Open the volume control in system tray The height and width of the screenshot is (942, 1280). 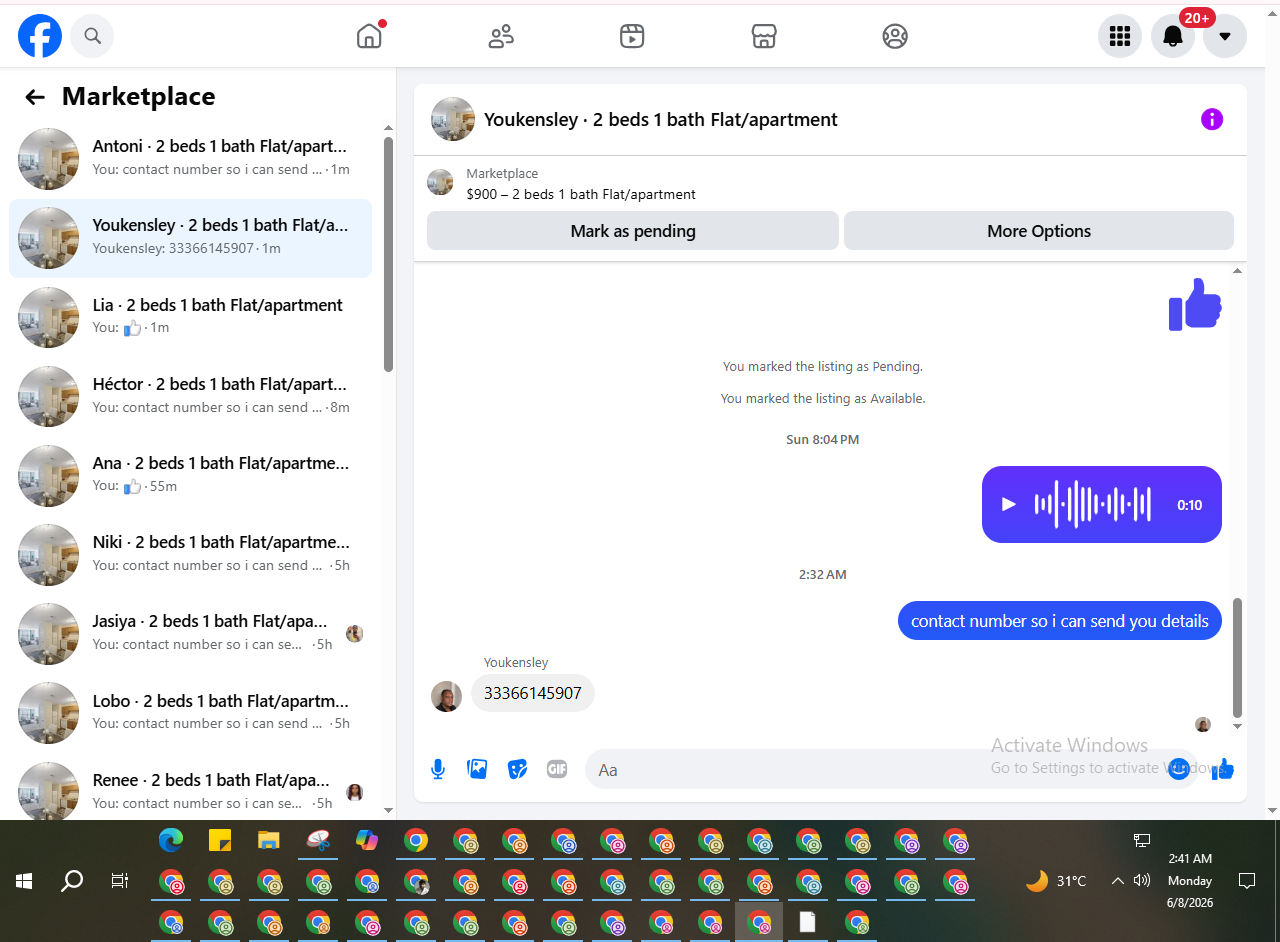click(x=1142, y=881)
